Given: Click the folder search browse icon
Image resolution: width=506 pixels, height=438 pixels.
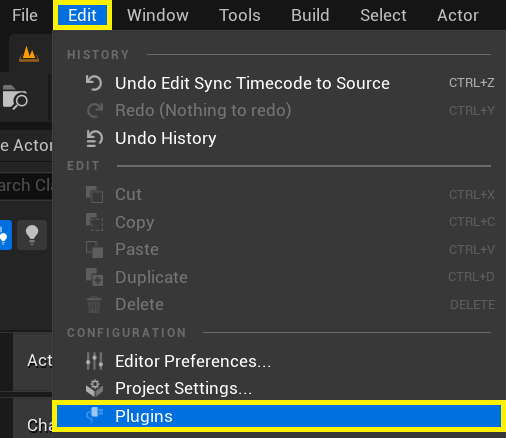Looking at the screenshot, I should pos(15,97).
